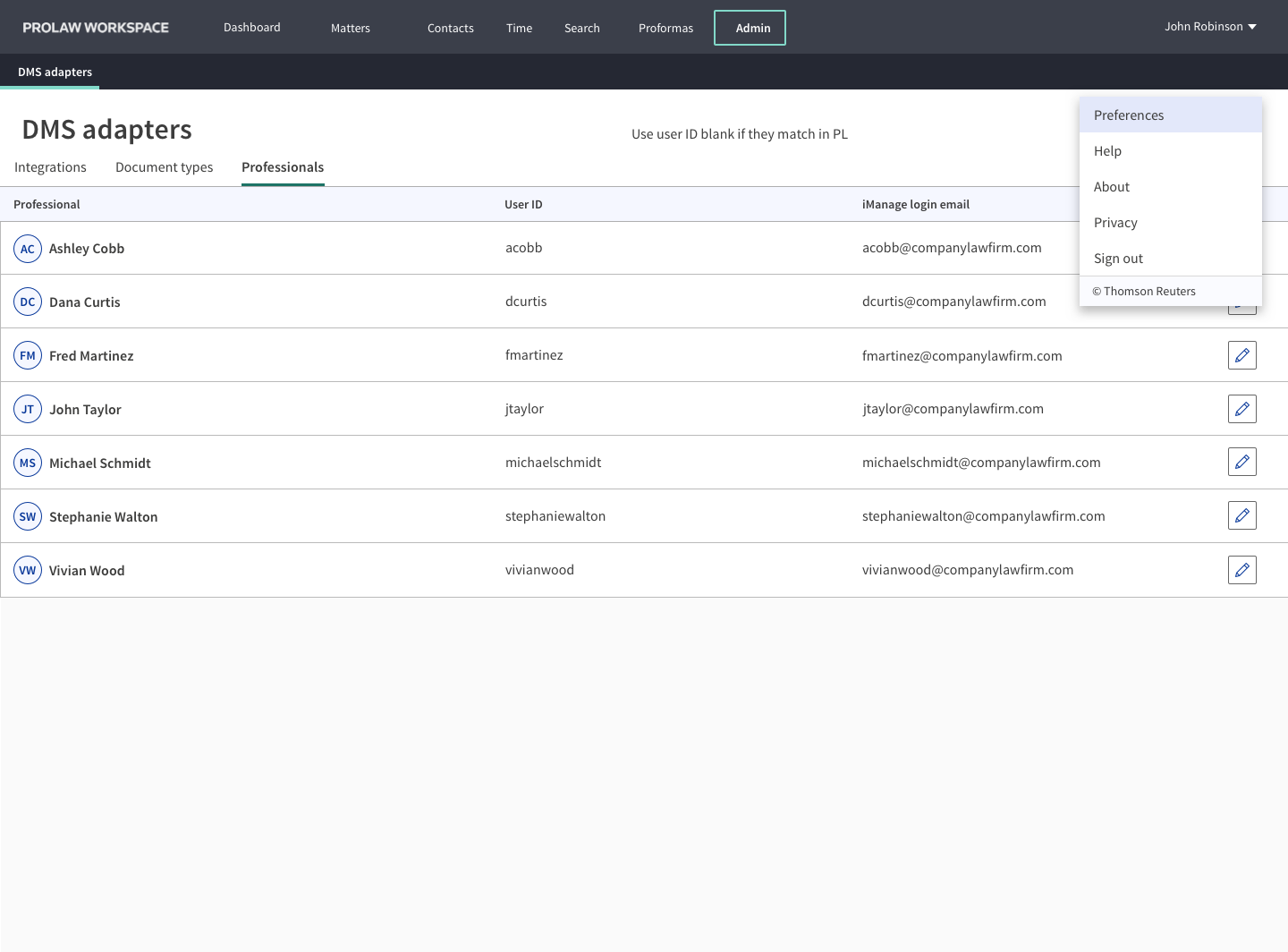Viewport: 1288px width, 952px height.
Task: Edit Stephanie Walton's entry
Action: click(x=1242, y=515)
